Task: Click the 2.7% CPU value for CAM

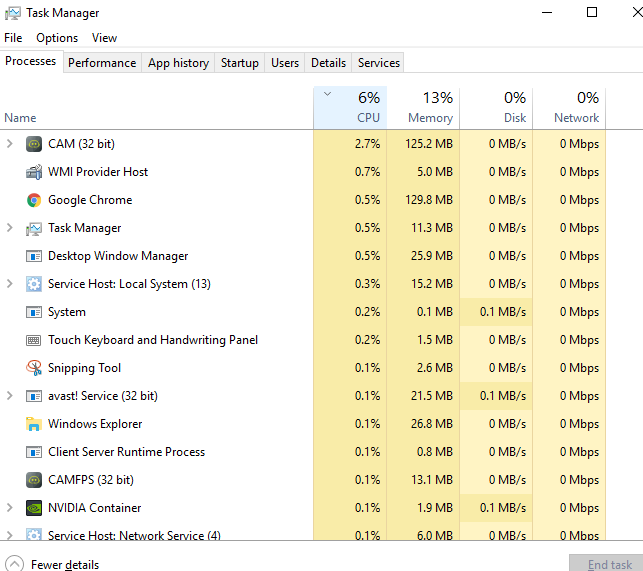Action: [367, 144]
